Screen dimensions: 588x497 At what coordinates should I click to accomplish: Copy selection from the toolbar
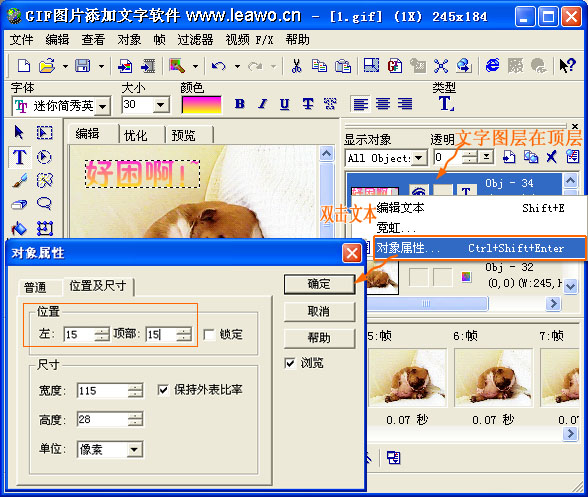(319, 66)
